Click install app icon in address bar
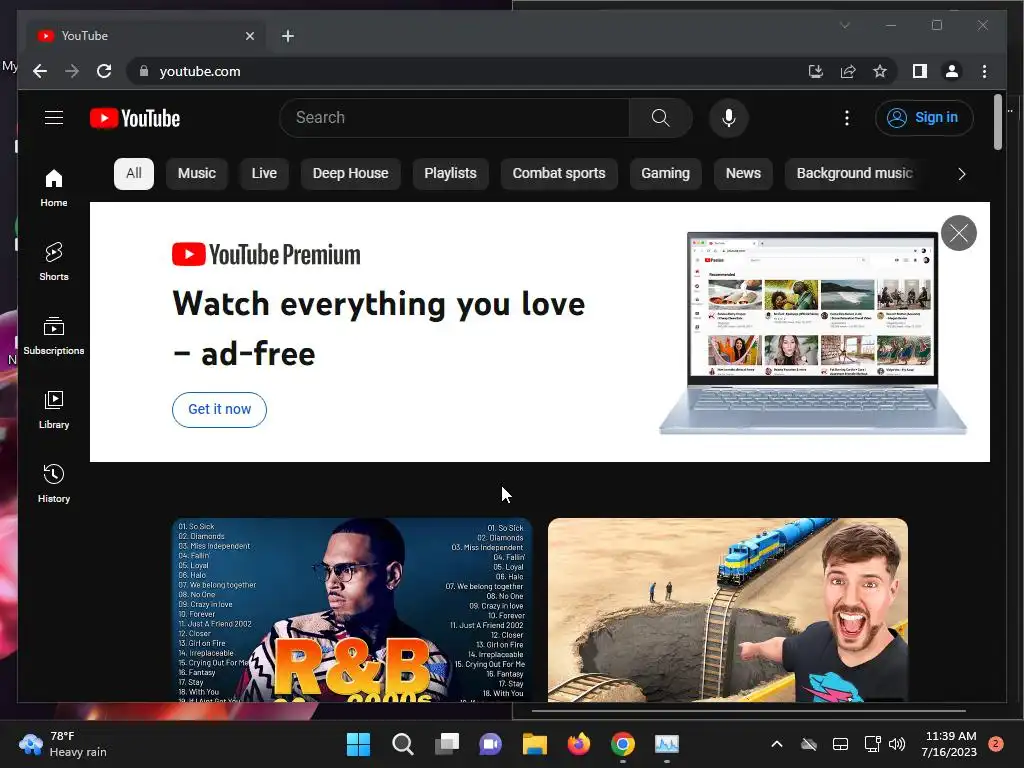Viewport: 1024px width, 768px height. [816, 71]
